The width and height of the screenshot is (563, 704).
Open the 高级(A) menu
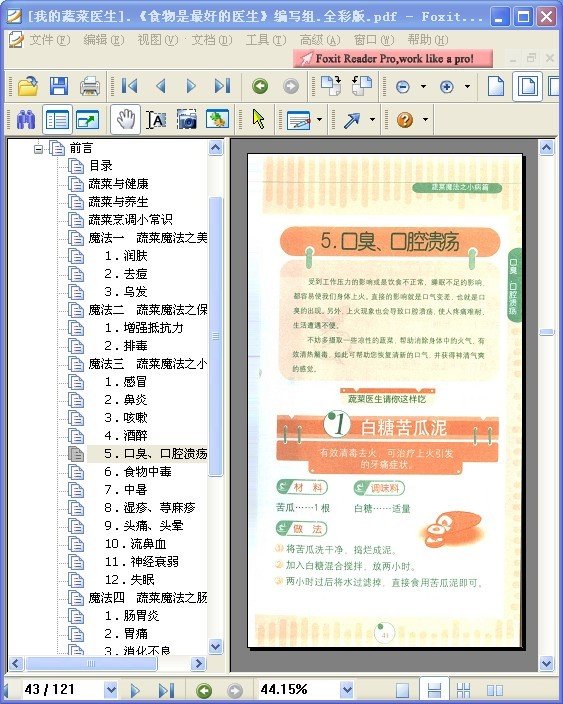[320, 40]
